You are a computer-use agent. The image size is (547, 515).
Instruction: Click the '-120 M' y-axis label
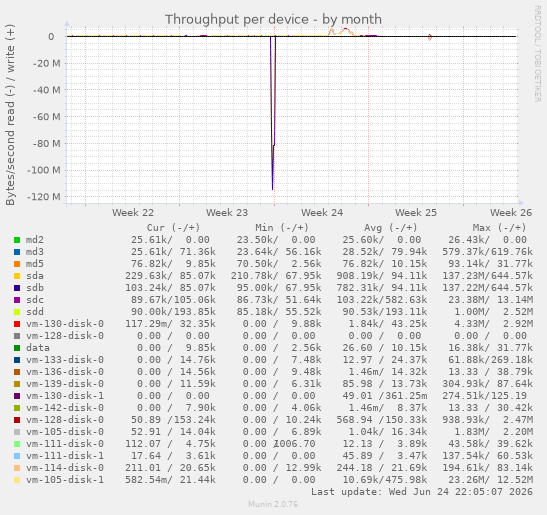click(44, 197)
